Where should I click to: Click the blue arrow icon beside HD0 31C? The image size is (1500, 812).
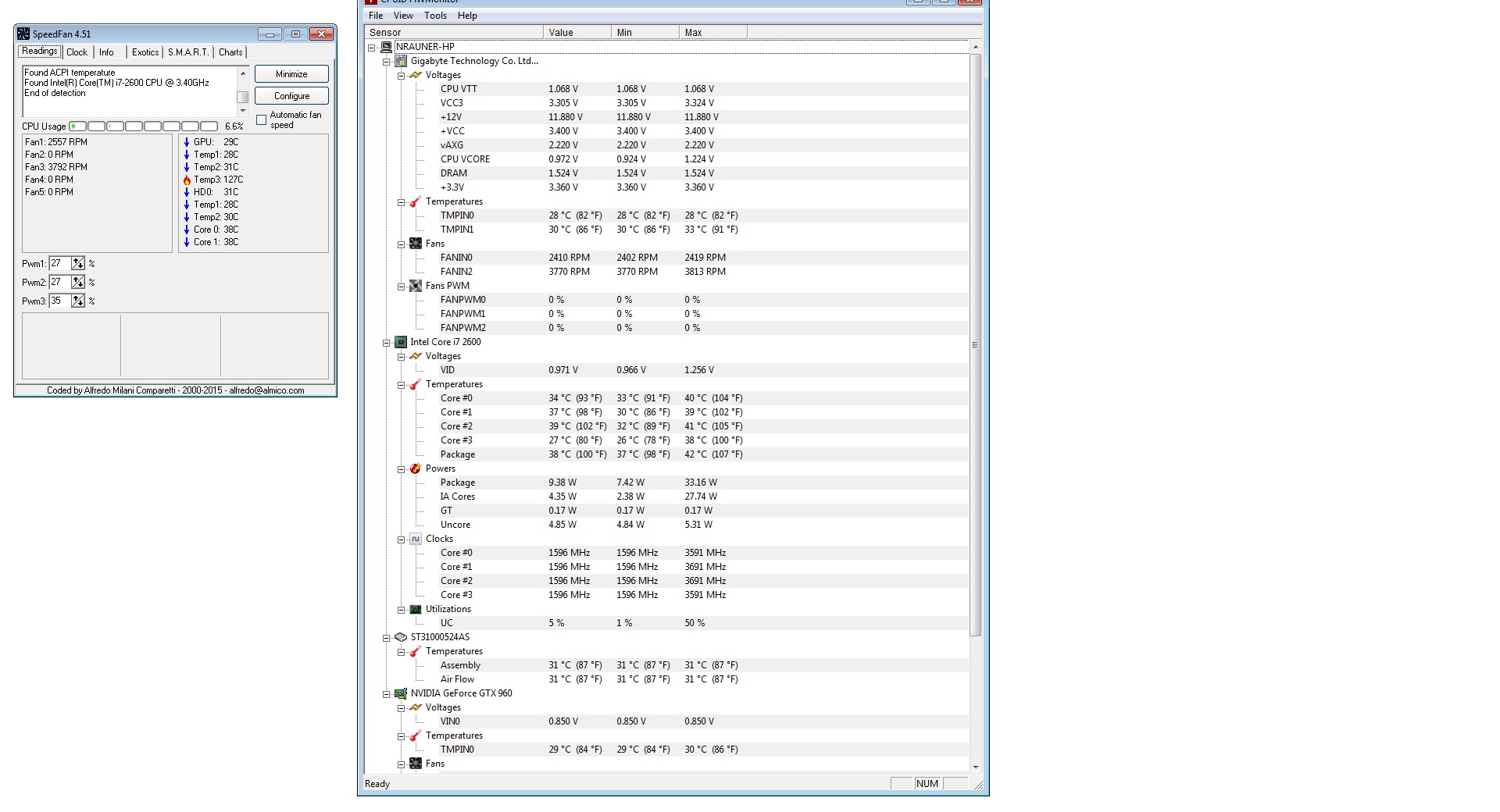pos(187,192)
